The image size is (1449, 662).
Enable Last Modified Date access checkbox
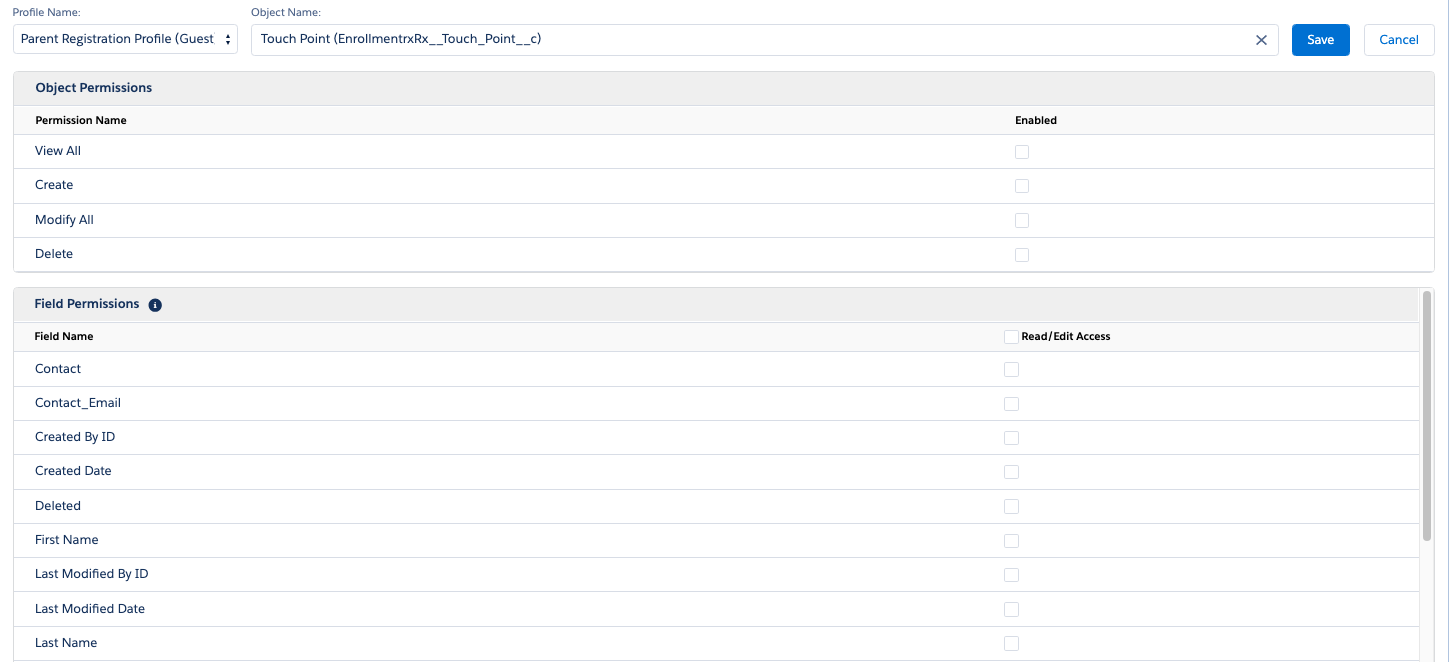click(x=1011, y=609)
